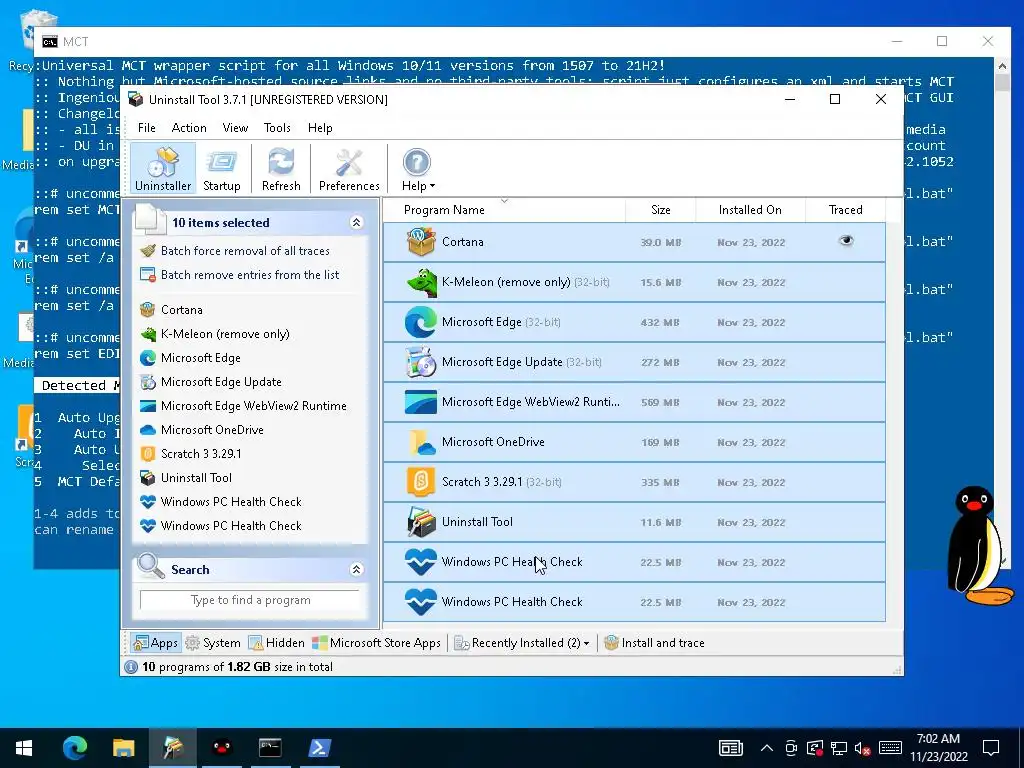Select Microsoft OneDrive in the sidebar list
Image resolution: width=1024 pixels, height=768 pixels.
pyautogui.click(x=212, y=430)
